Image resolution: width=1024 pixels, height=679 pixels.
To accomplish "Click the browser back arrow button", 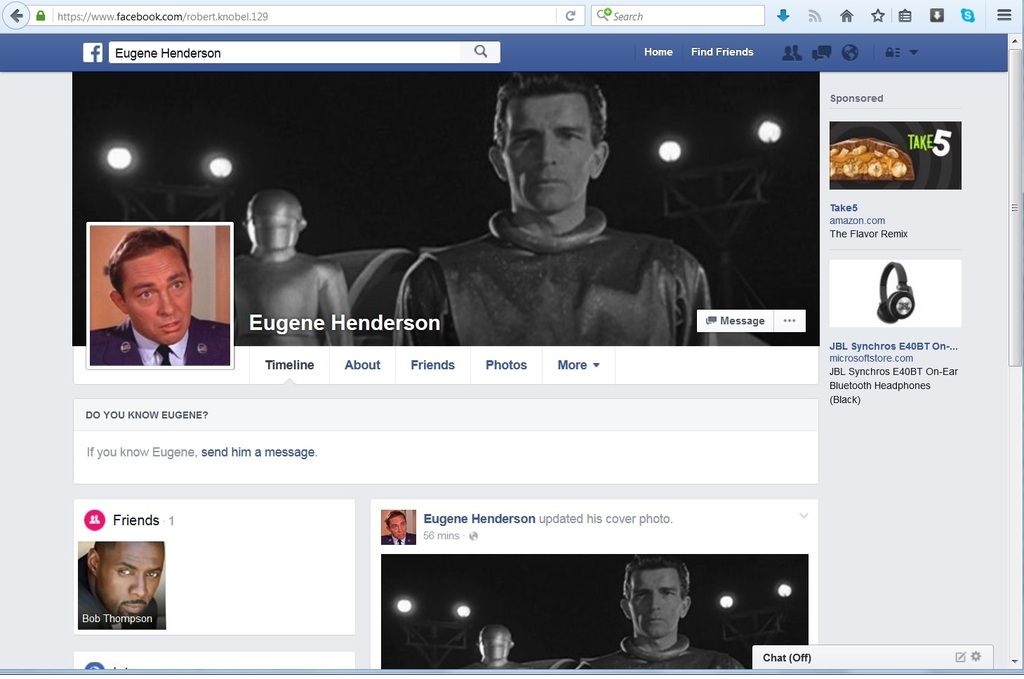I will point(16,16).
